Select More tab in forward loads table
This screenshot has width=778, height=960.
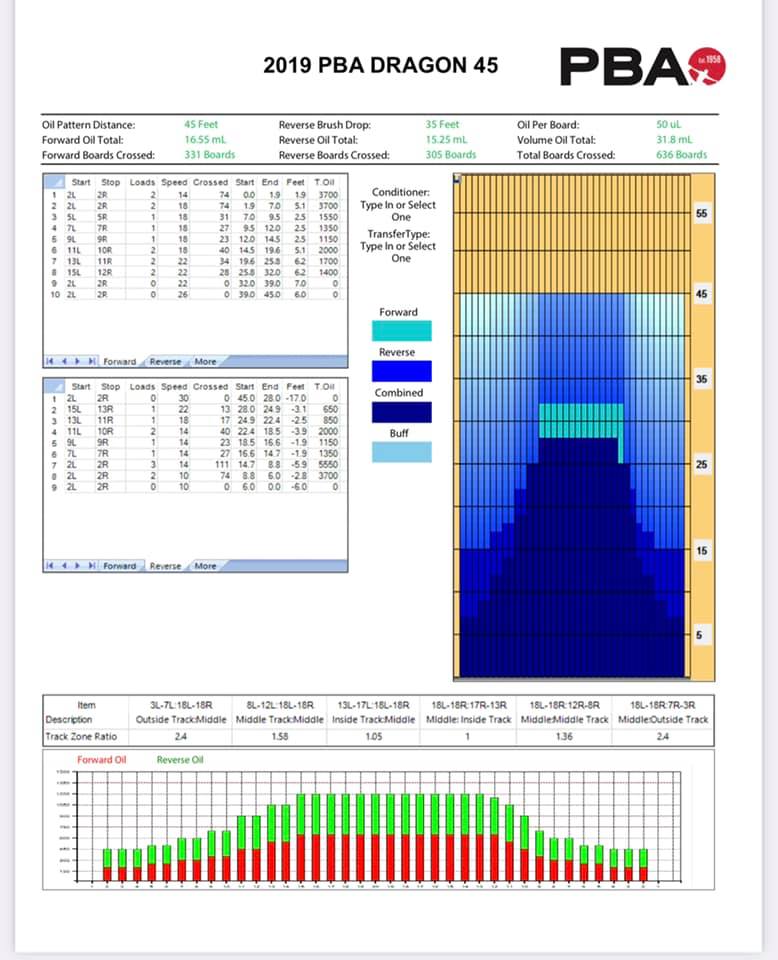coord(205,362)
